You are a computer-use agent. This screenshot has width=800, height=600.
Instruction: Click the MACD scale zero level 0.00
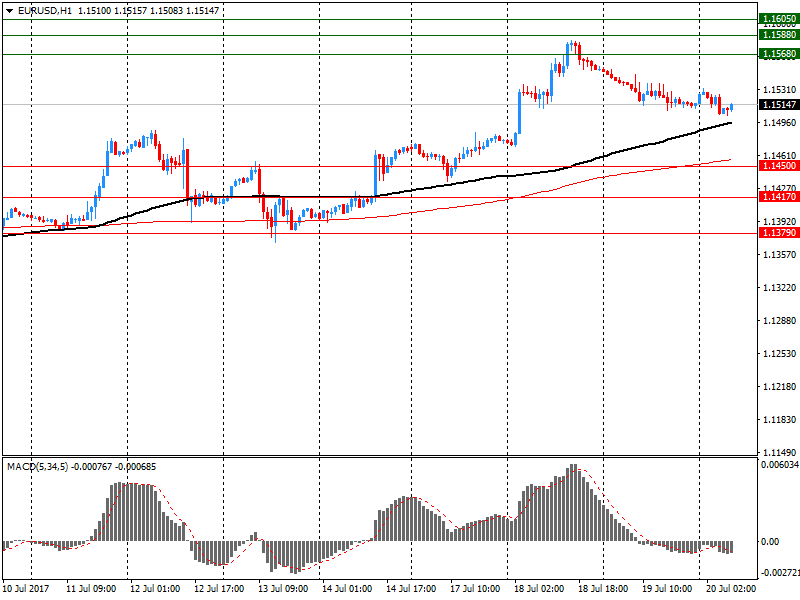pos(770,541)
